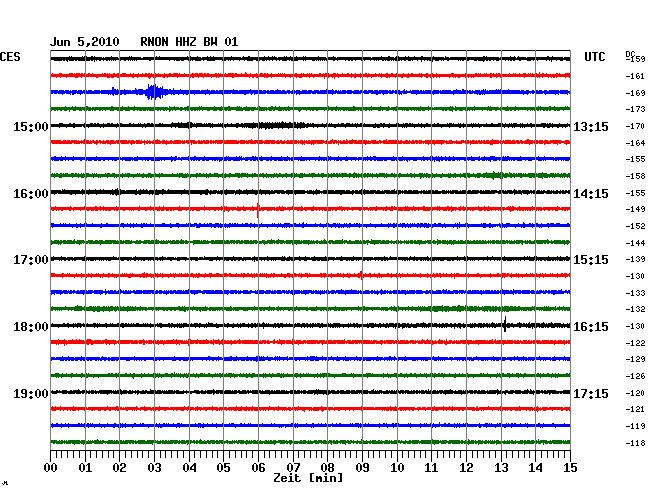The height and width of the screenshot is (494, 650).
Task: Click the "10" minute tick label
Action: point(397,468)
